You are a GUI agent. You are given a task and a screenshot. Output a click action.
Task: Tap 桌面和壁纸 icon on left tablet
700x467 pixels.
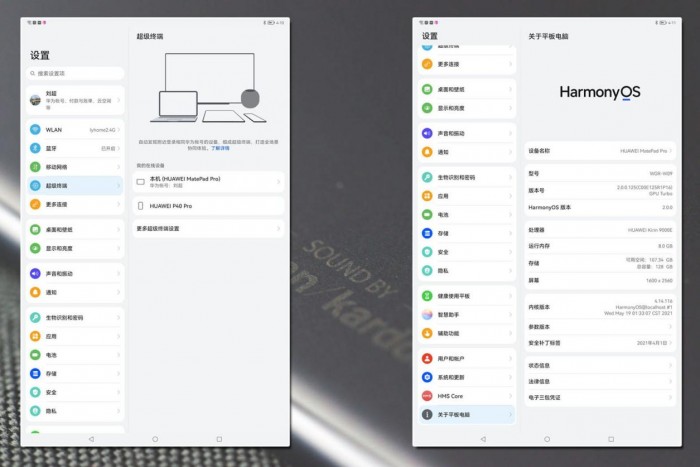tap(35, 229)
